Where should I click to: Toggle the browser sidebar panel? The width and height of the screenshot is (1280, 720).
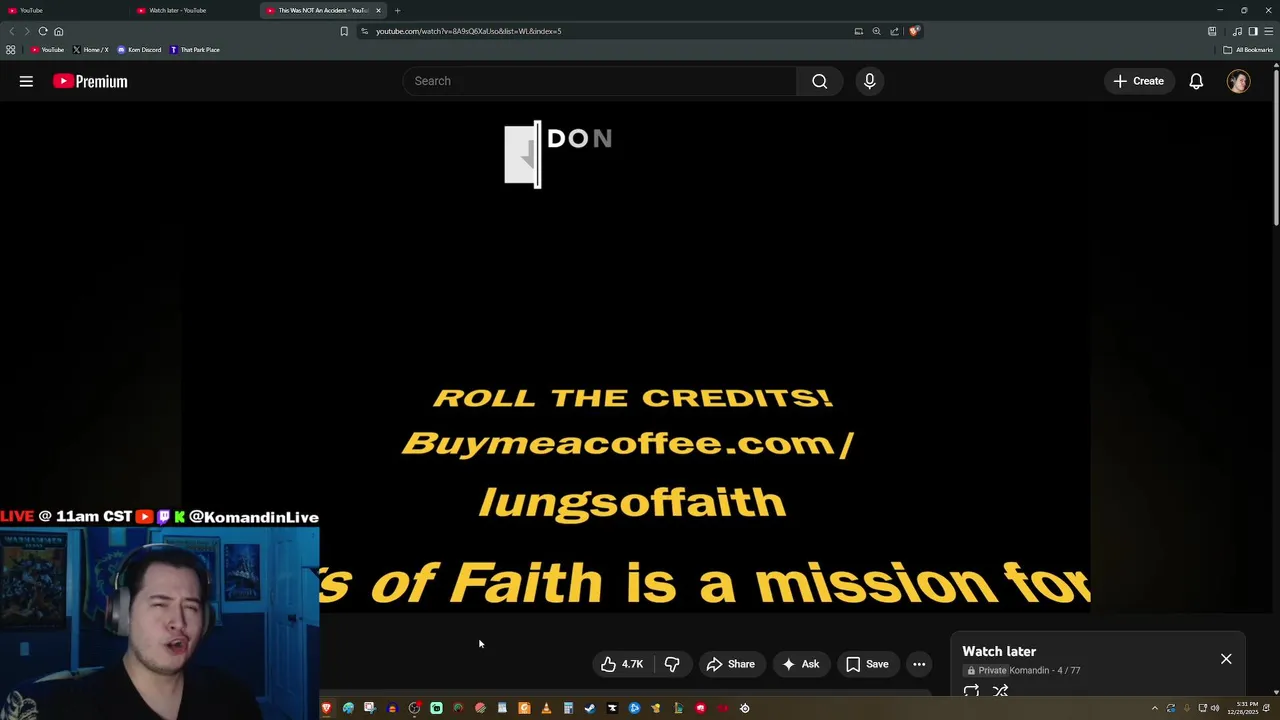click(1252, 31)
